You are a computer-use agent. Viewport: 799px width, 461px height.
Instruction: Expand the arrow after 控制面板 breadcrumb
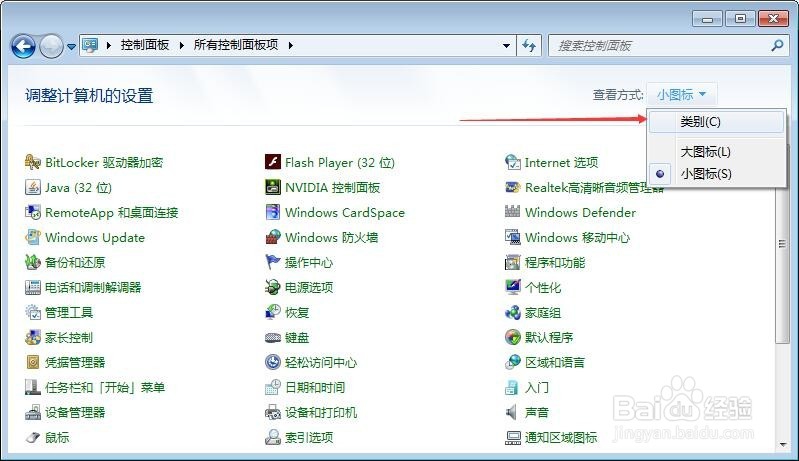[x=181, y=45]
